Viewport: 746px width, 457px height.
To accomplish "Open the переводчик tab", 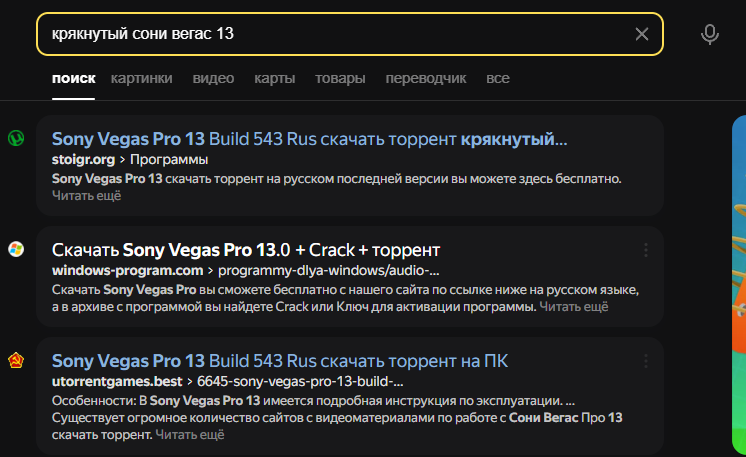I will pos(426,78).
